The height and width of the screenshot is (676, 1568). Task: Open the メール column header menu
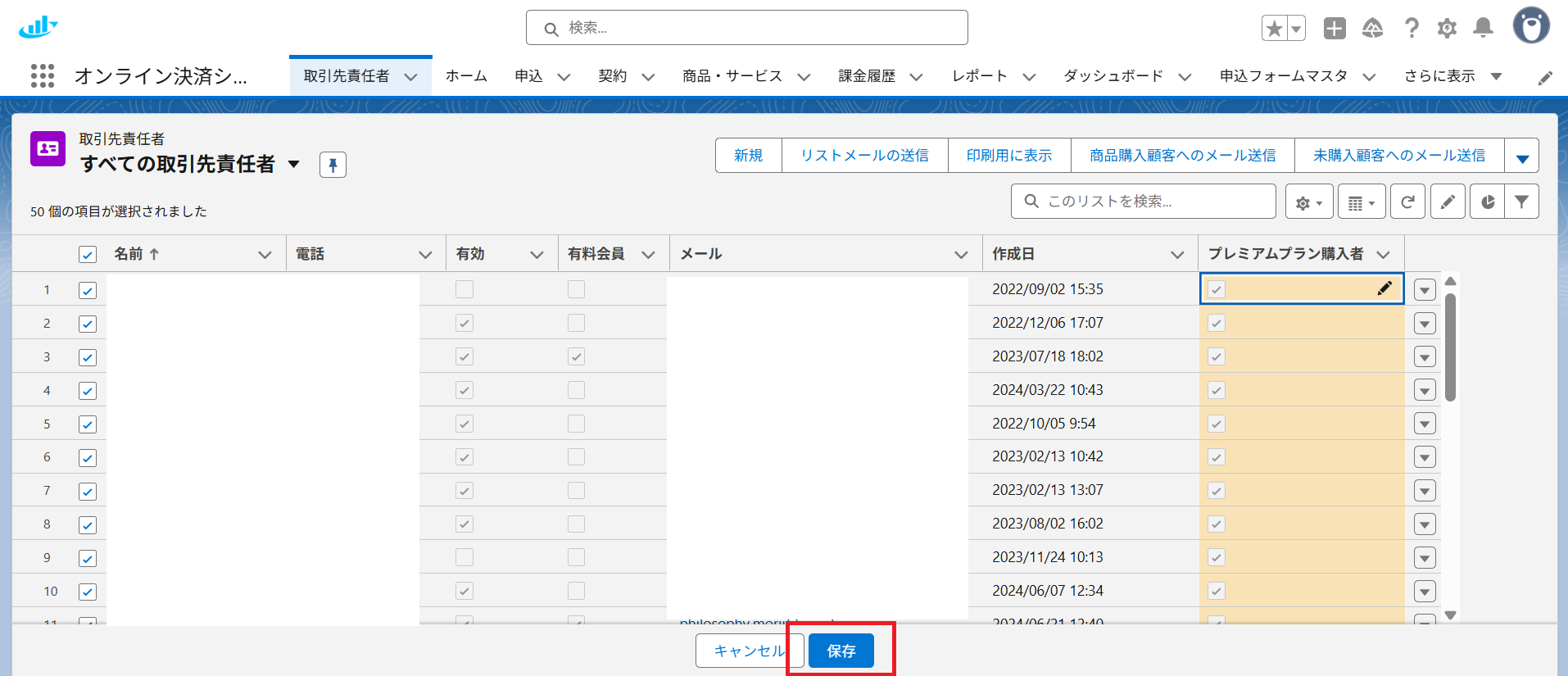[961, 255]
